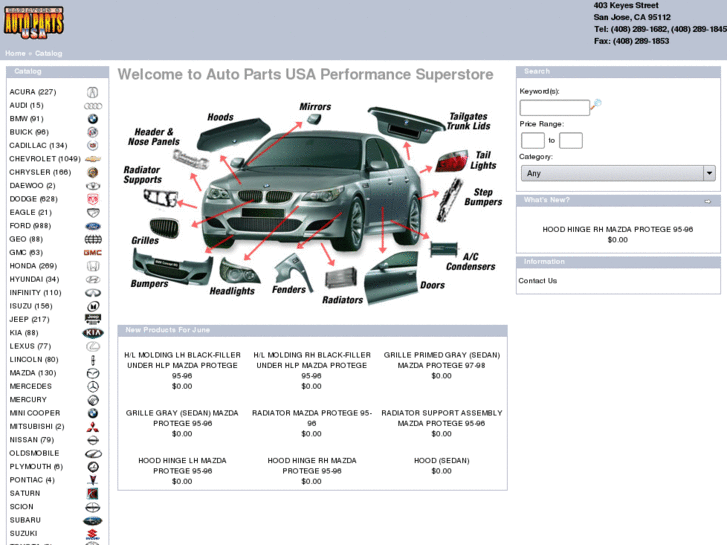Open RADIATOR MAZDA PROTEGE 95-98 product link

(312, 418)
